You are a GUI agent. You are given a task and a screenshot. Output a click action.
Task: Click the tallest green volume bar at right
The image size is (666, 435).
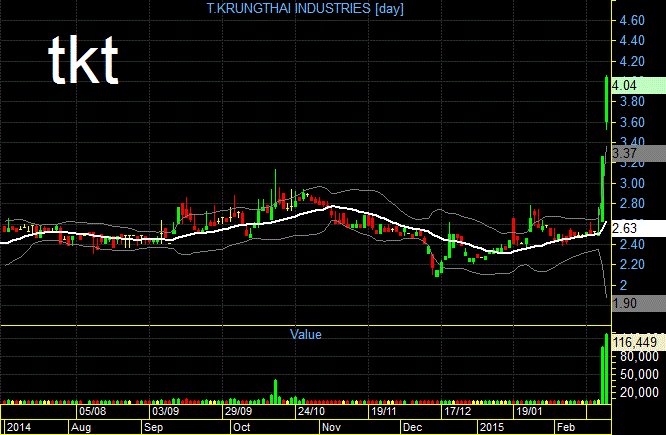607,368
